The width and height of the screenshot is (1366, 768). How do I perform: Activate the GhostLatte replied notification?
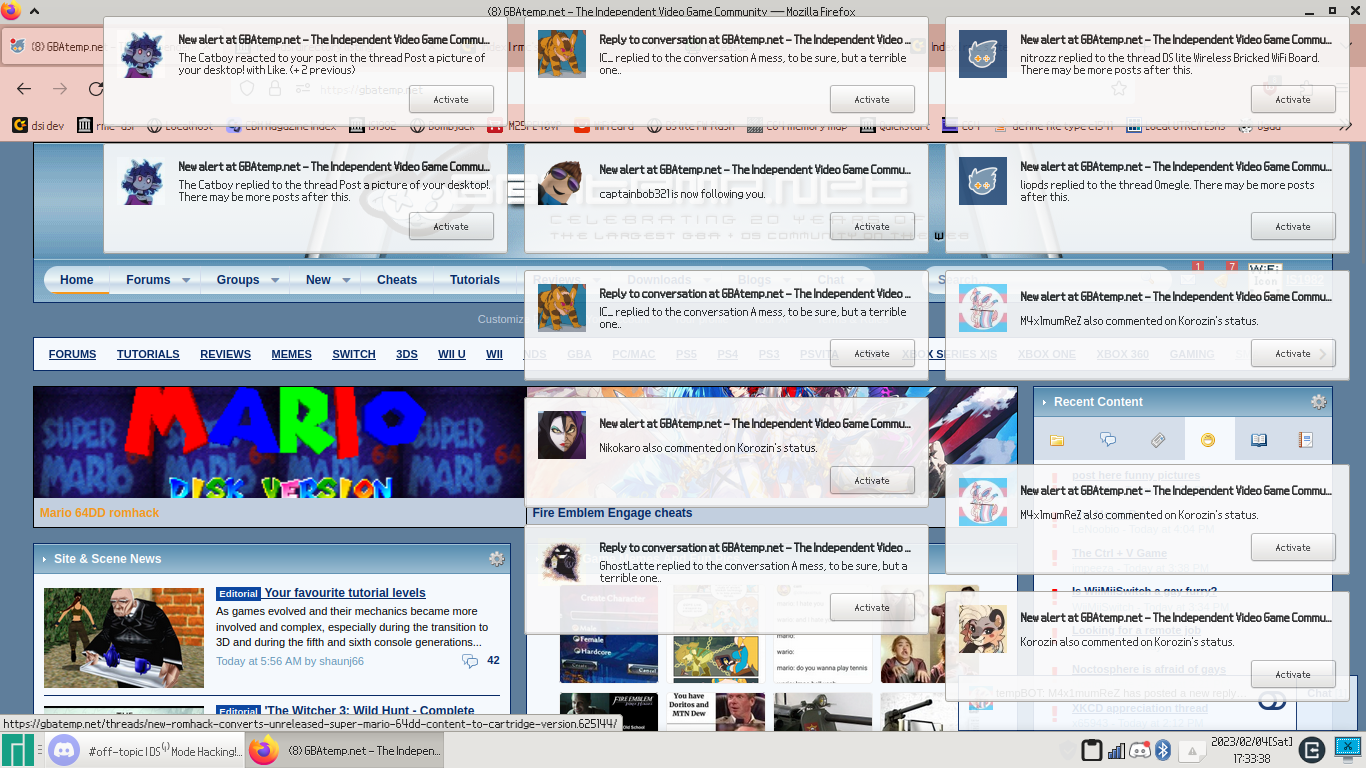point(872,607)
